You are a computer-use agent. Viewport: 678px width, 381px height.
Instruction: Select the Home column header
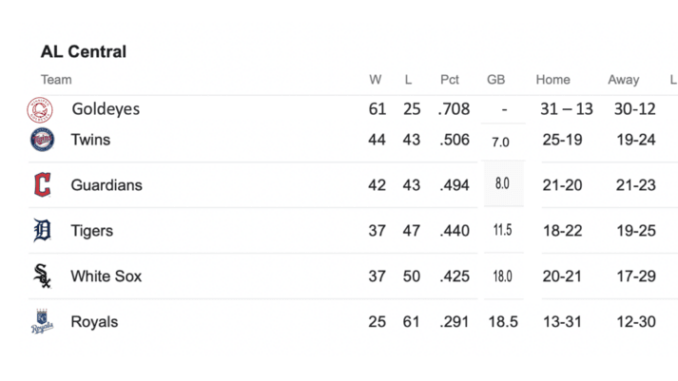(x=553, y=80)
